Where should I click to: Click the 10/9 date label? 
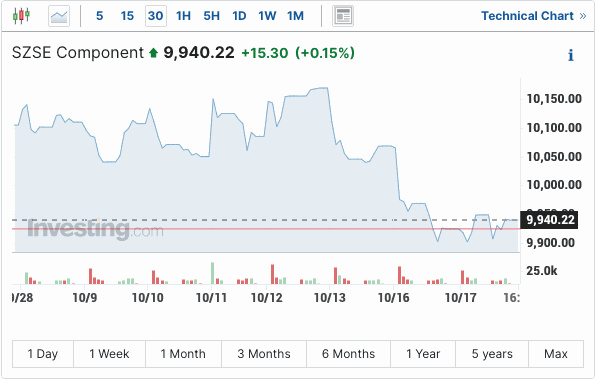point(85,297)
